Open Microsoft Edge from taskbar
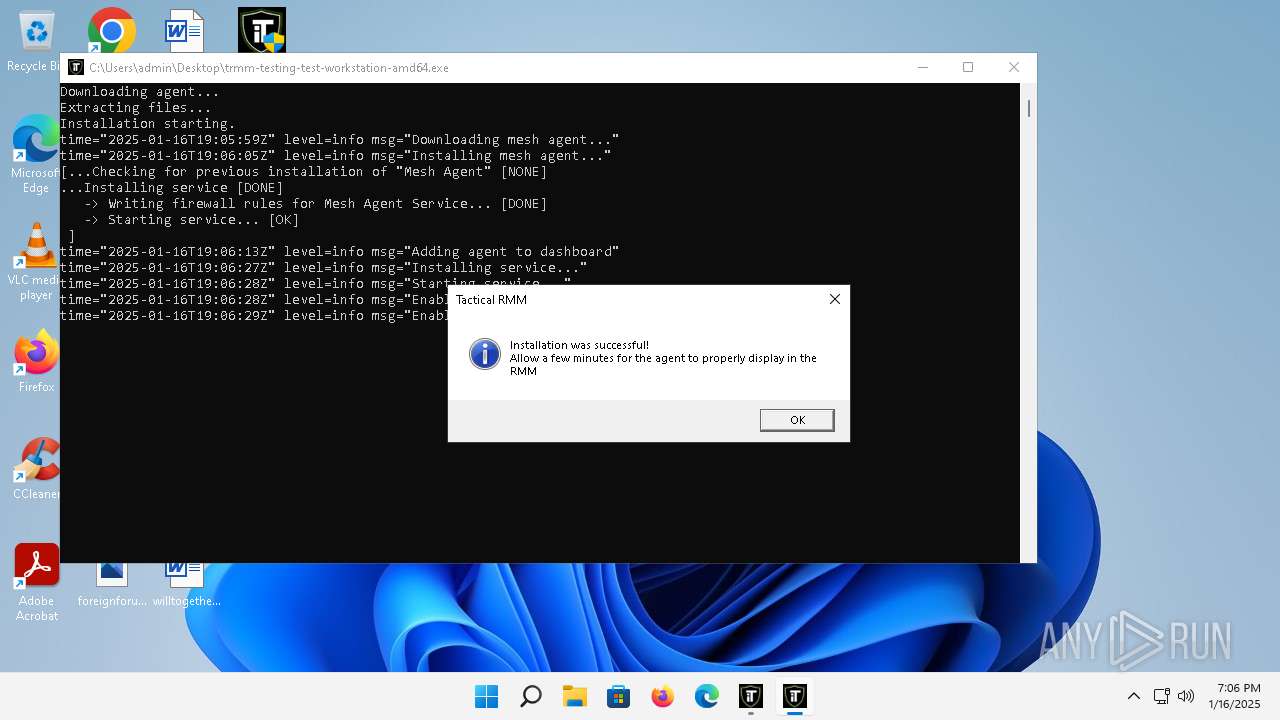Screen dimensions: 1280x720 coord(707,696)
